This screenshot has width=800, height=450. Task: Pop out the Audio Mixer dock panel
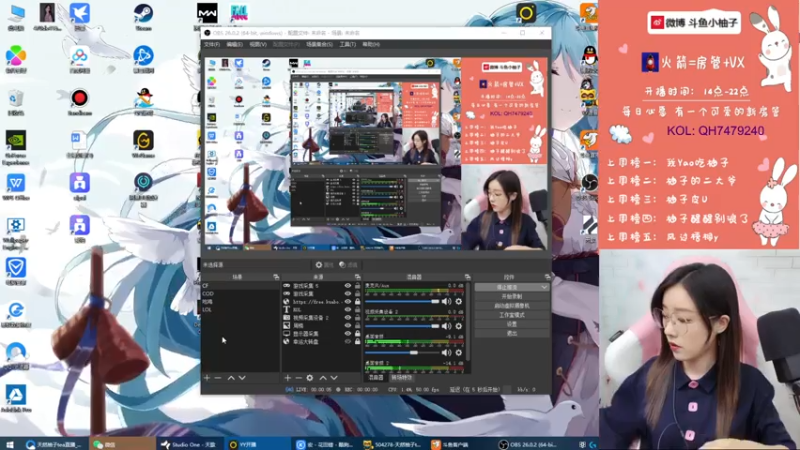(x=467, y=277)
